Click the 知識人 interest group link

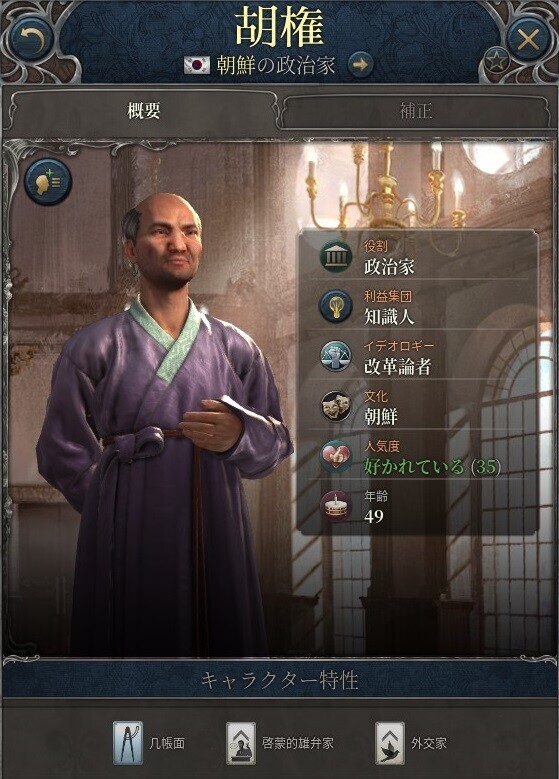(x=389, y=316)
